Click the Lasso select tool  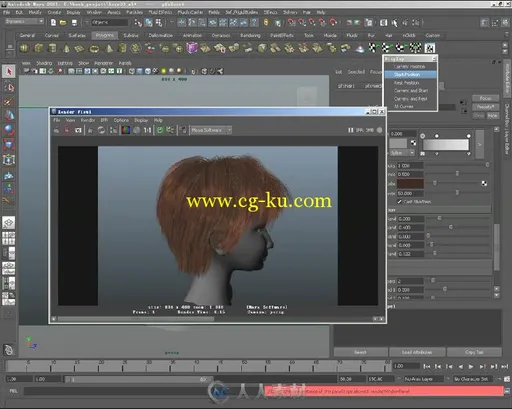tap(9, 87)
